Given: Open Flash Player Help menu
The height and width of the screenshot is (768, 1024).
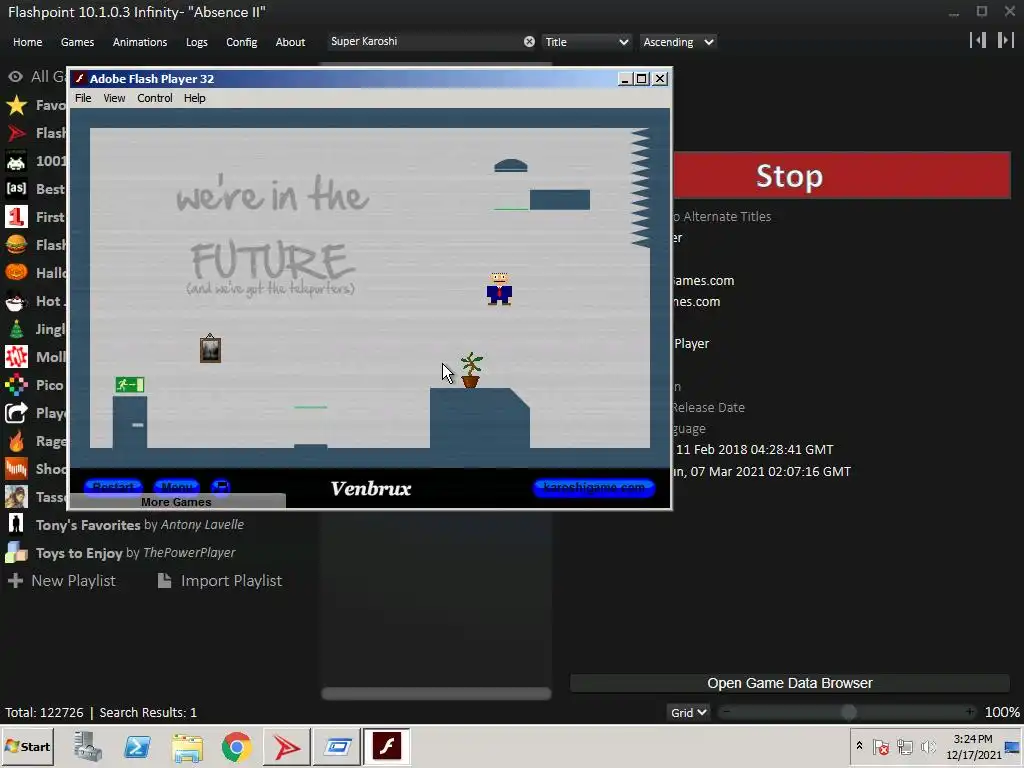Looking at the screenshot, I should pyautogui.click(x=195, y=98).
